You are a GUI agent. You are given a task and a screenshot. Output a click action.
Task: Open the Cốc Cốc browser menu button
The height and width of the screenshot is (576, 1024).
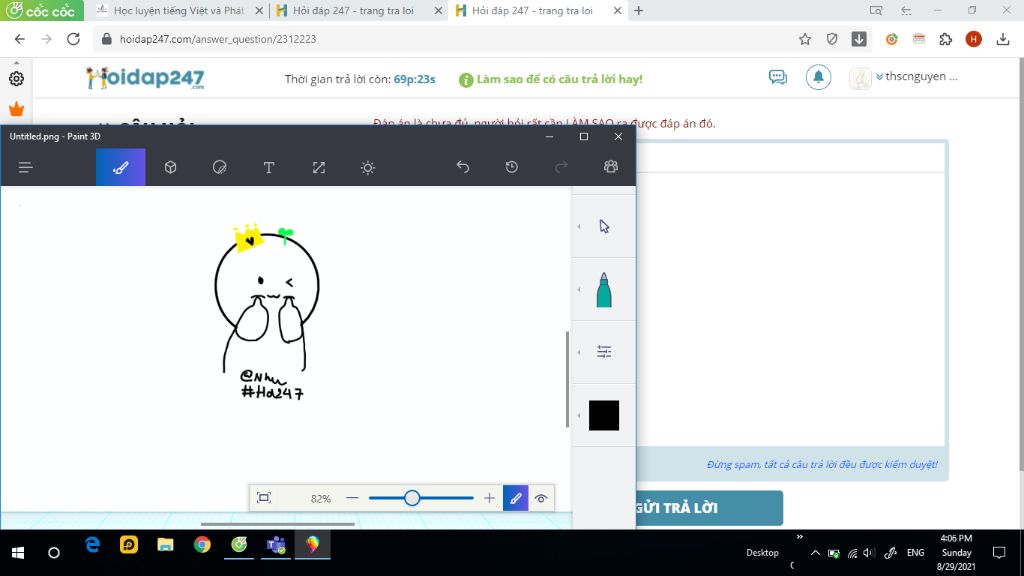42,10
